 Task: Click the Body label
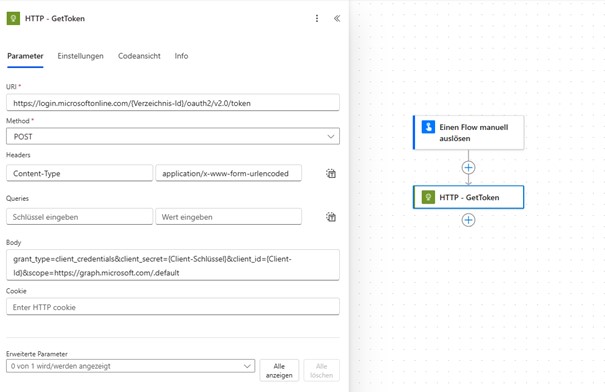14,242
